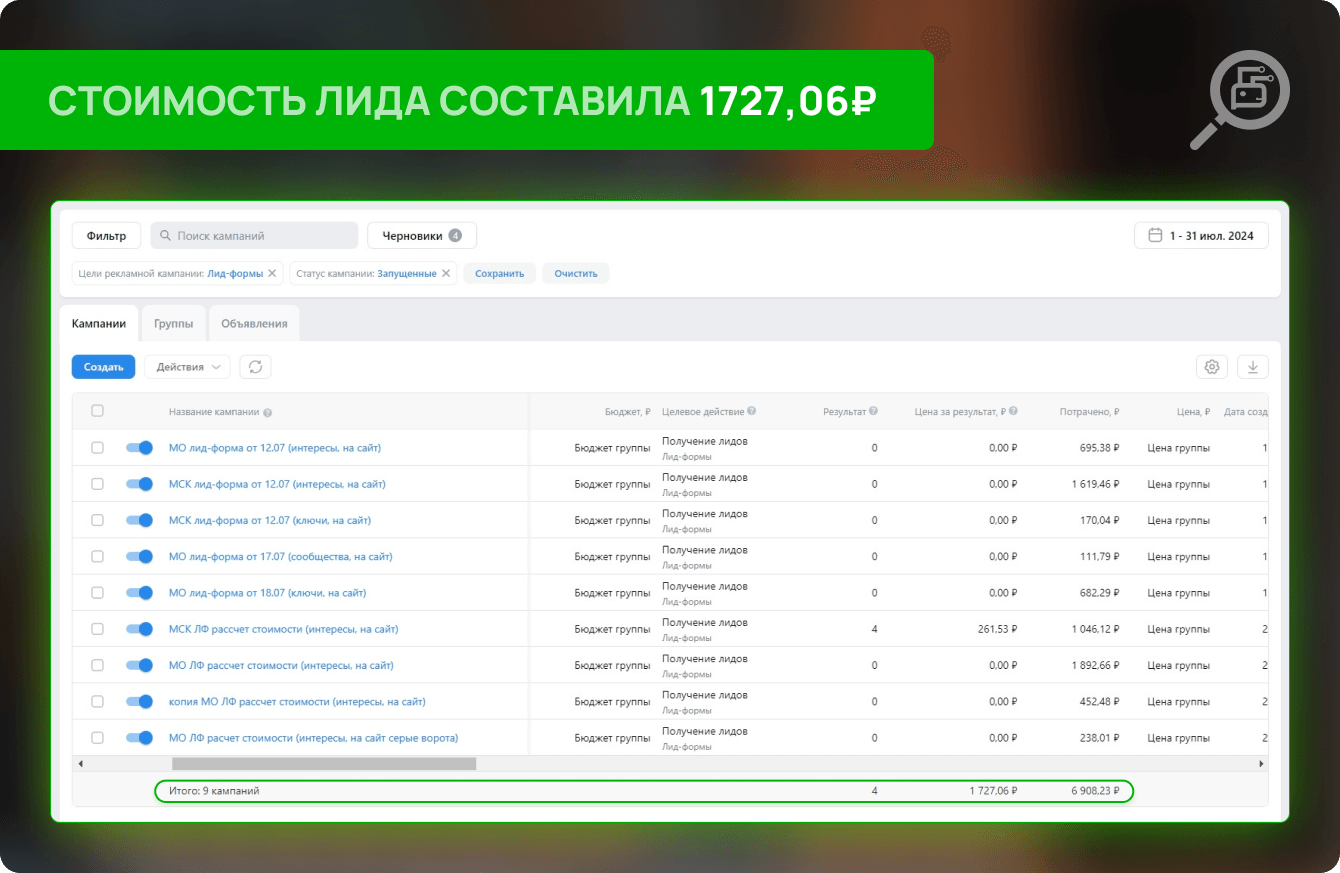Remove the Лид-формы filter chip
The image size is (1340, 873).
[272, 273]
